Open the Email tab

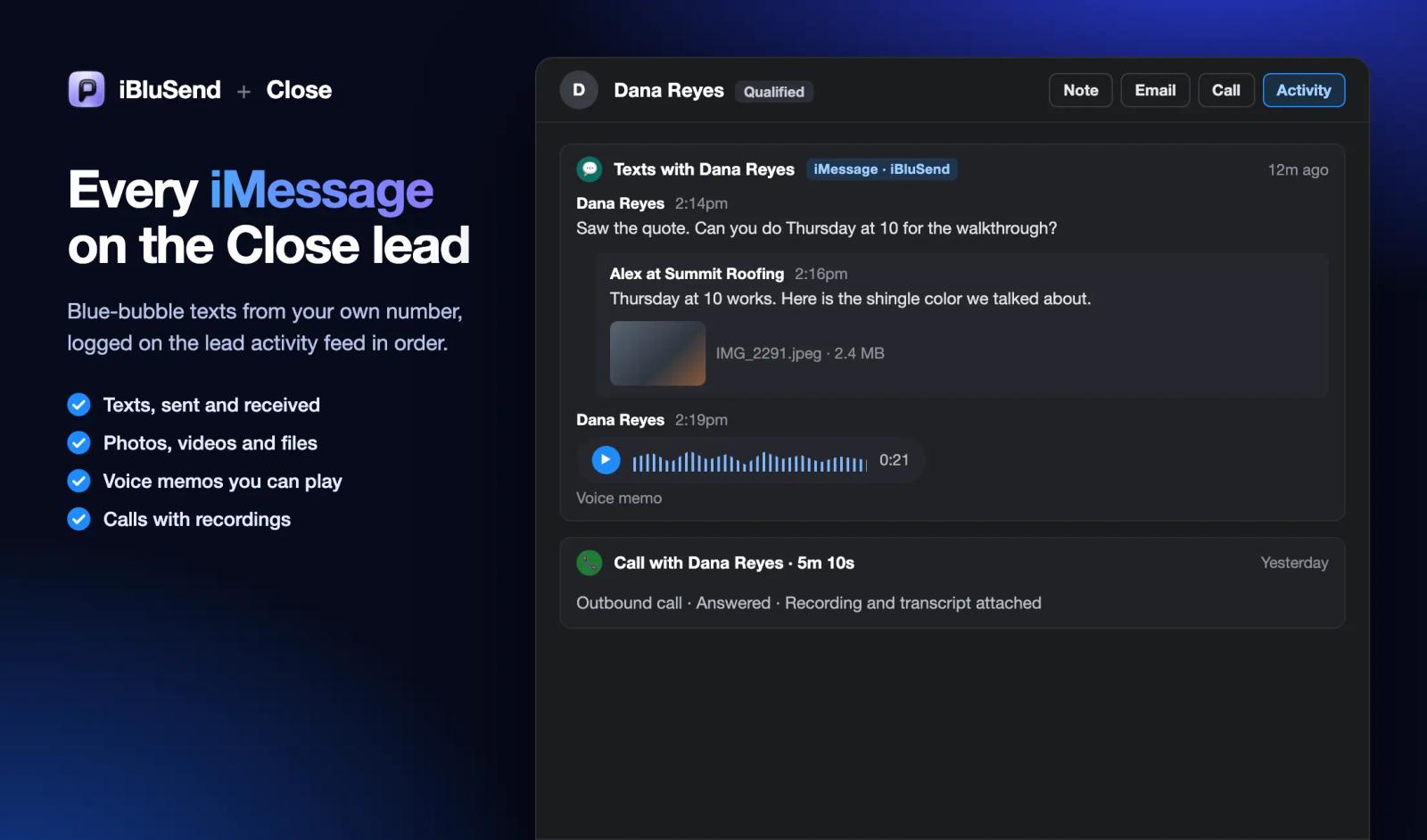1155,90
